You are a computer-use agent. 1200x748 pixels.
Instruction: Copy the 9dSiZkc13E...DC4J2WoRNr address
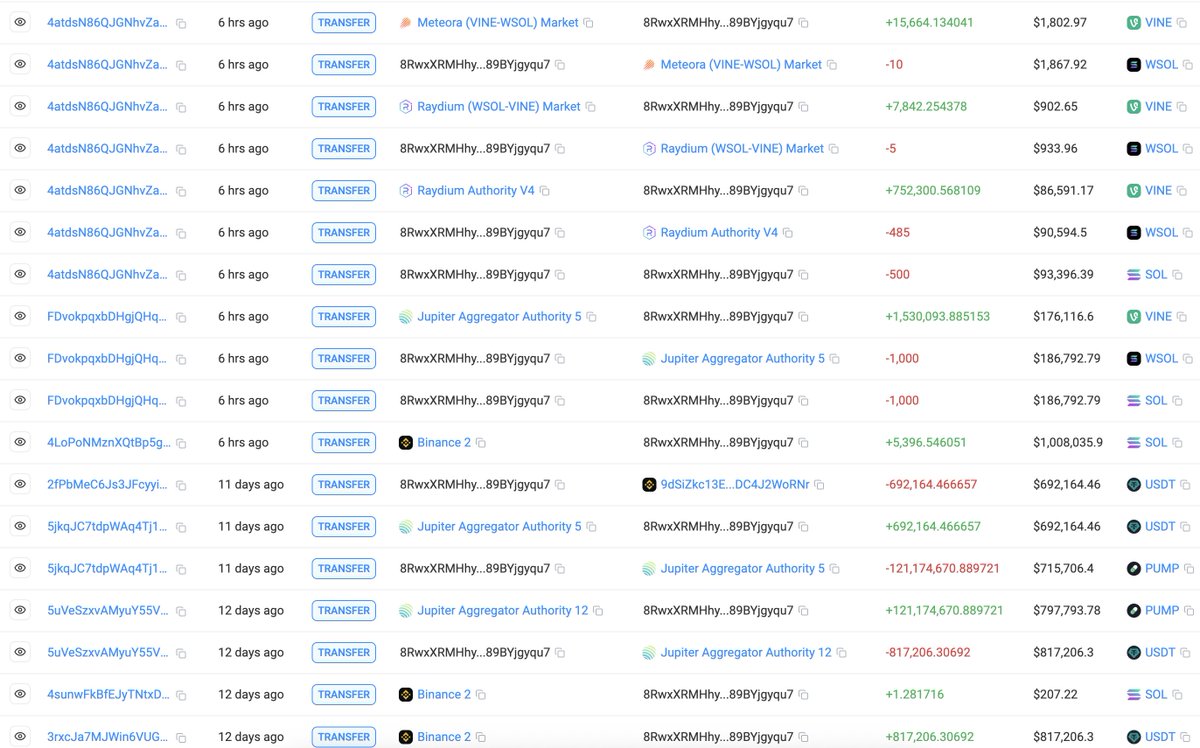point(819,485)
